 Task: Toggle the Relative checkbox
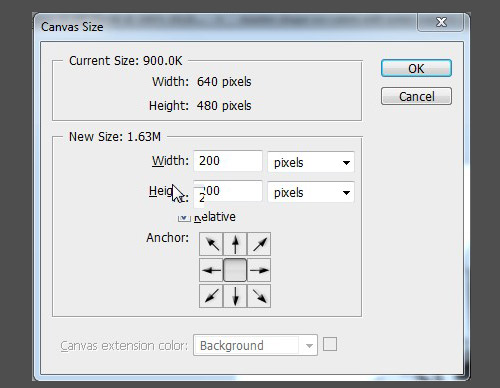184,218
